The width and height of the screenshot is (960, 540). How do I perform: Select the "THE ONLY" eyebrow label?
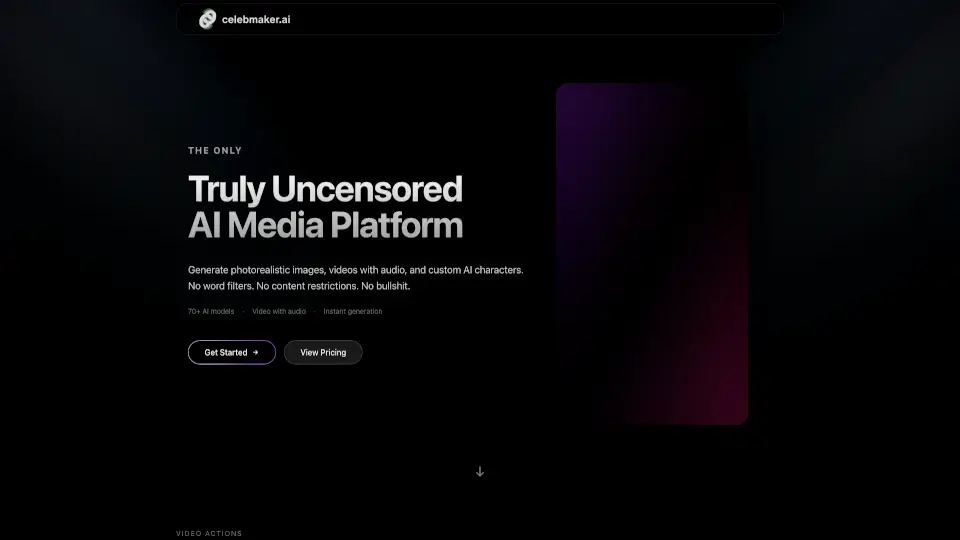(215, 151)
